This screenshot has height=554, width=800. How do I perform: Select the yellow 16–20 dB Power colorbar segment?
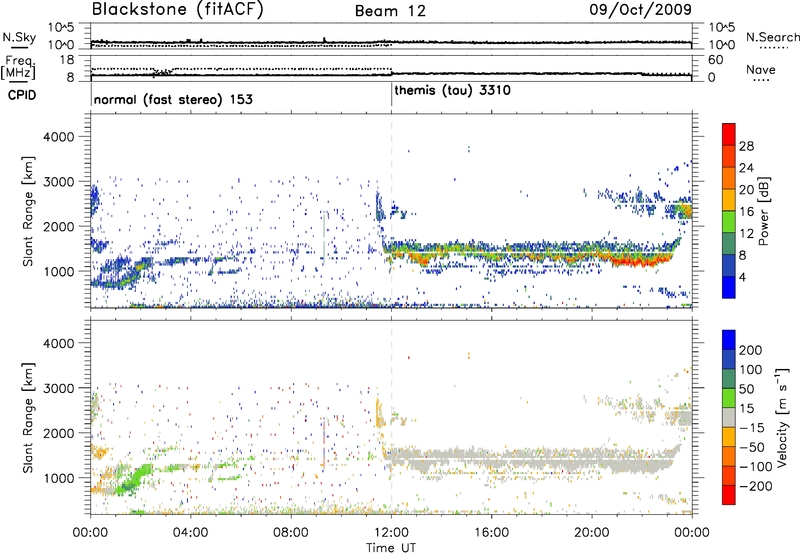coord(729,199)
